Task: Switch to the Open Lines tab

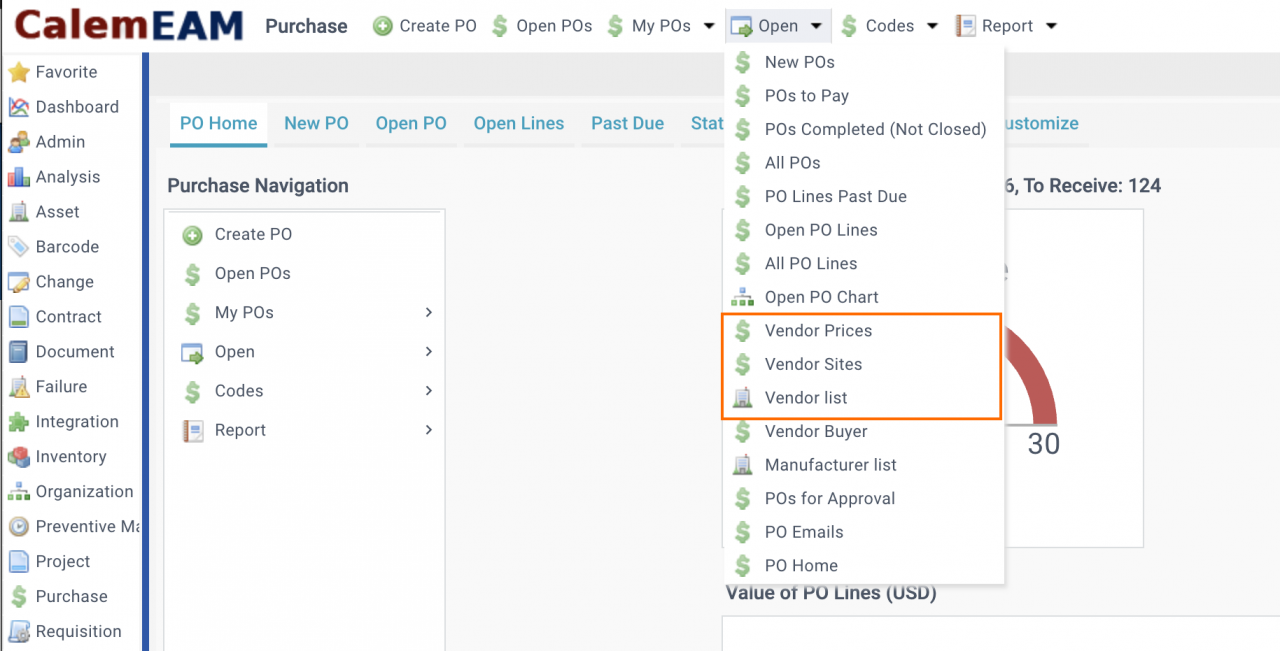Action: coord(518,124)
